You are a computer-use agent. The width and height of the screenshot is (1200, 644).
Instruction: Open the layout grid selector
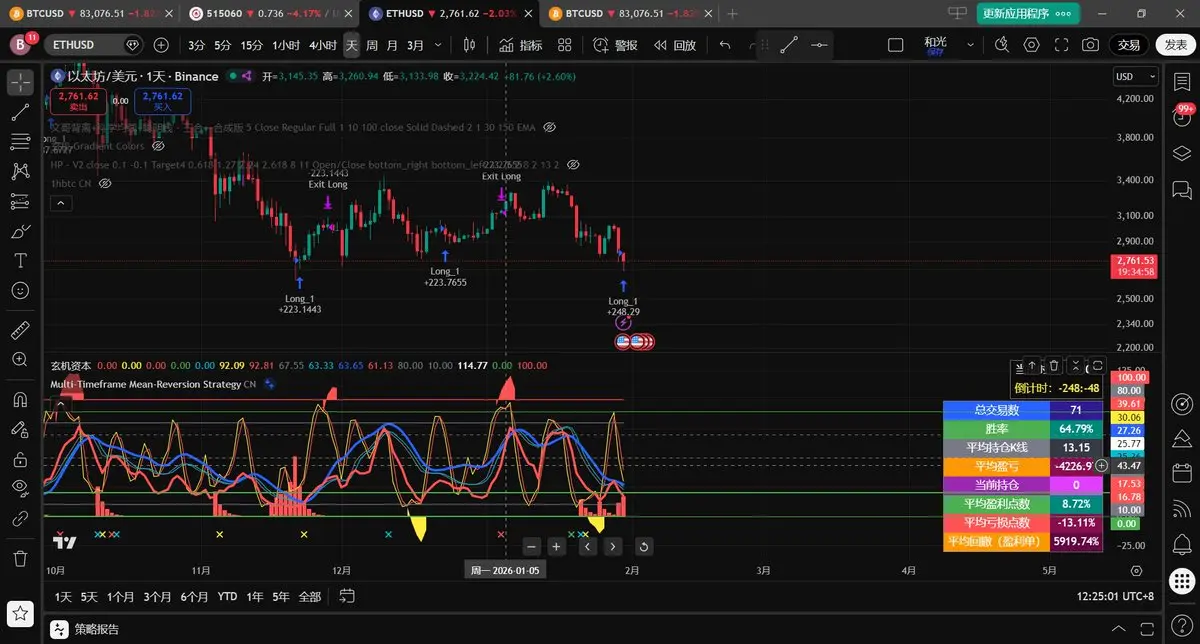565,45
